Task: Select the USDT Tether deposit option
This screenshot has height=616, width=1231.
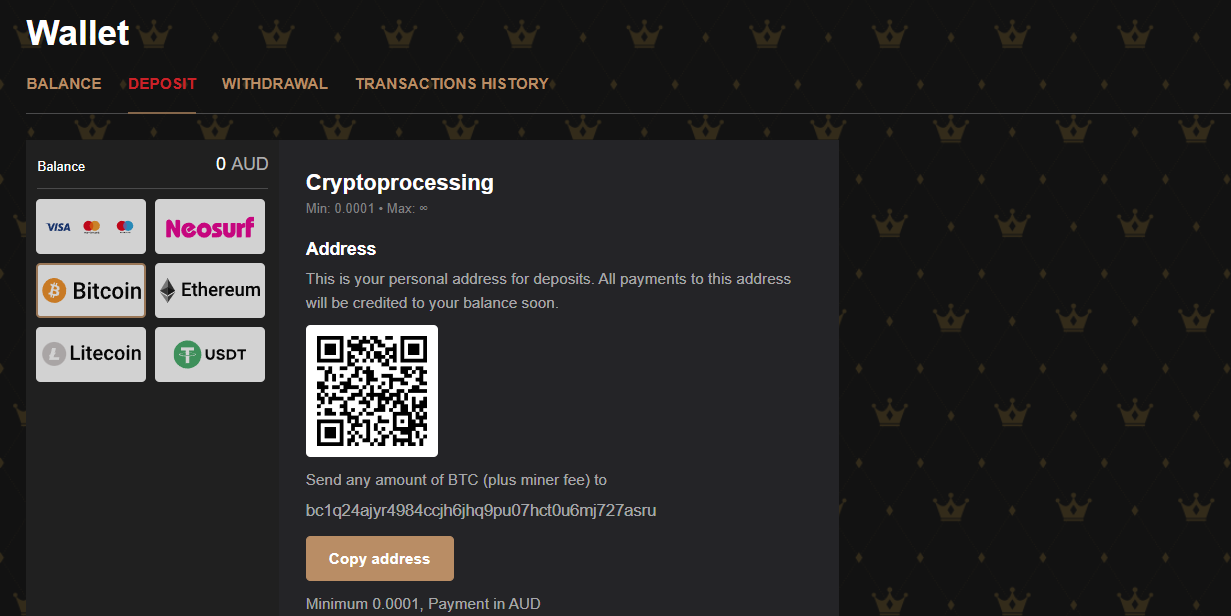Action: pyautogui.click(x=210, y=354)
